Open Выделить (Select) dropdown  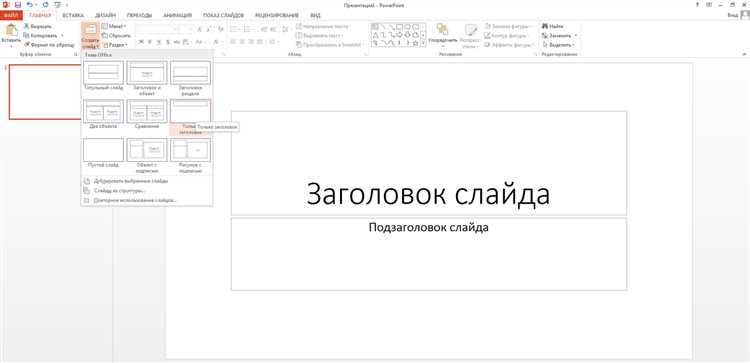[558, 44]
